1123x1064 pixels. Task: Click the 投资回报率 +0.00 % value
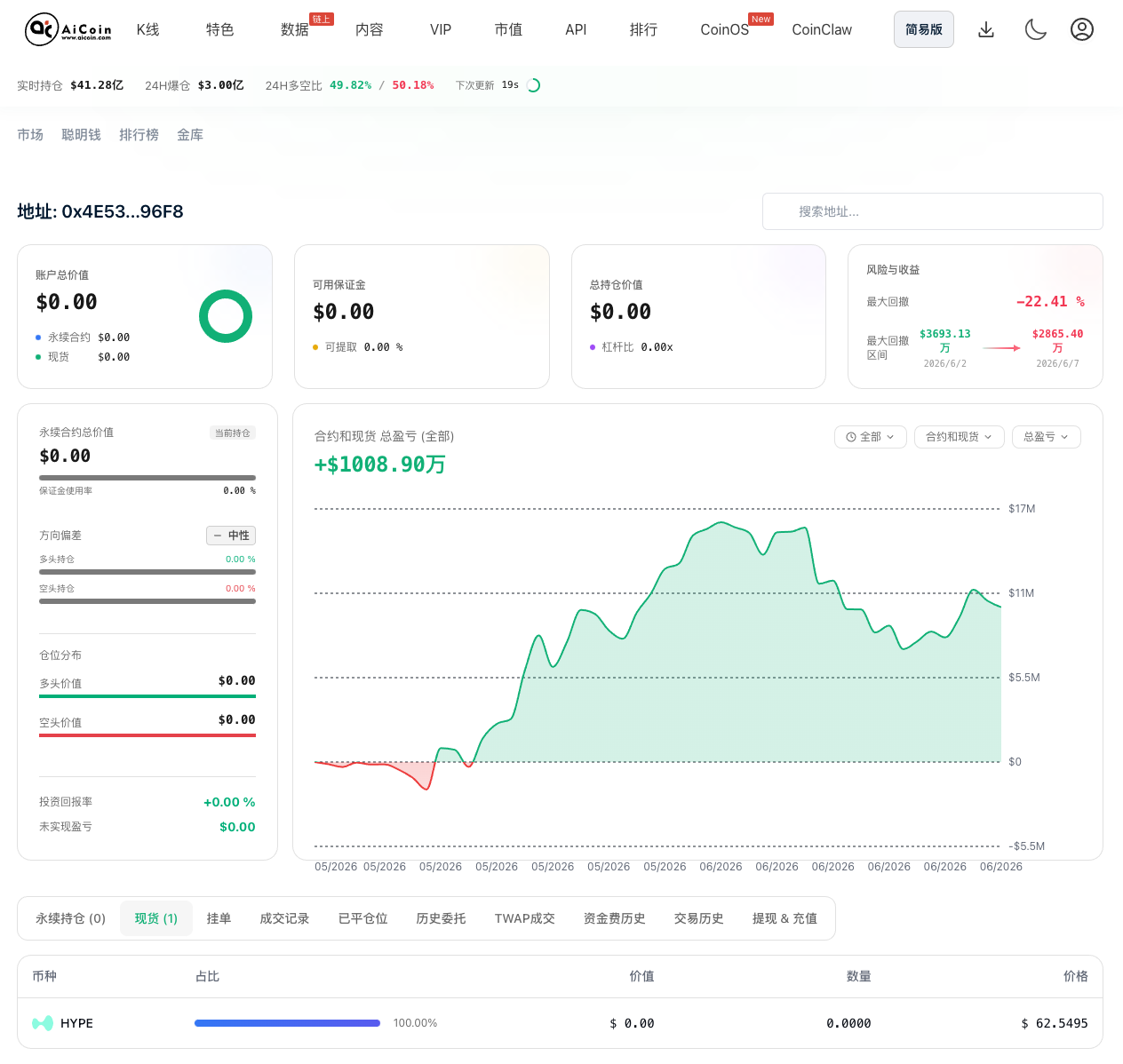click(x=229, y=802)
